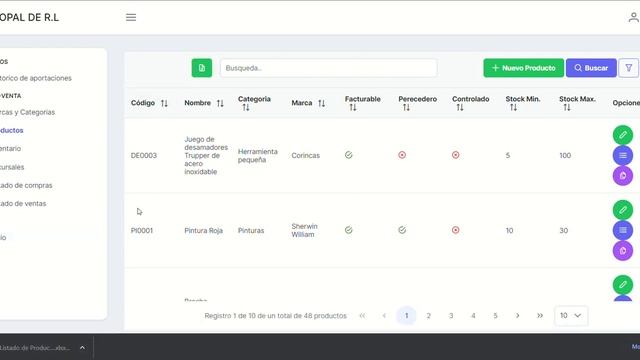The width and height of the screenshot is (640, 360).
Task: Open Listado de compras menu item
Action: [x=26, y=185]
